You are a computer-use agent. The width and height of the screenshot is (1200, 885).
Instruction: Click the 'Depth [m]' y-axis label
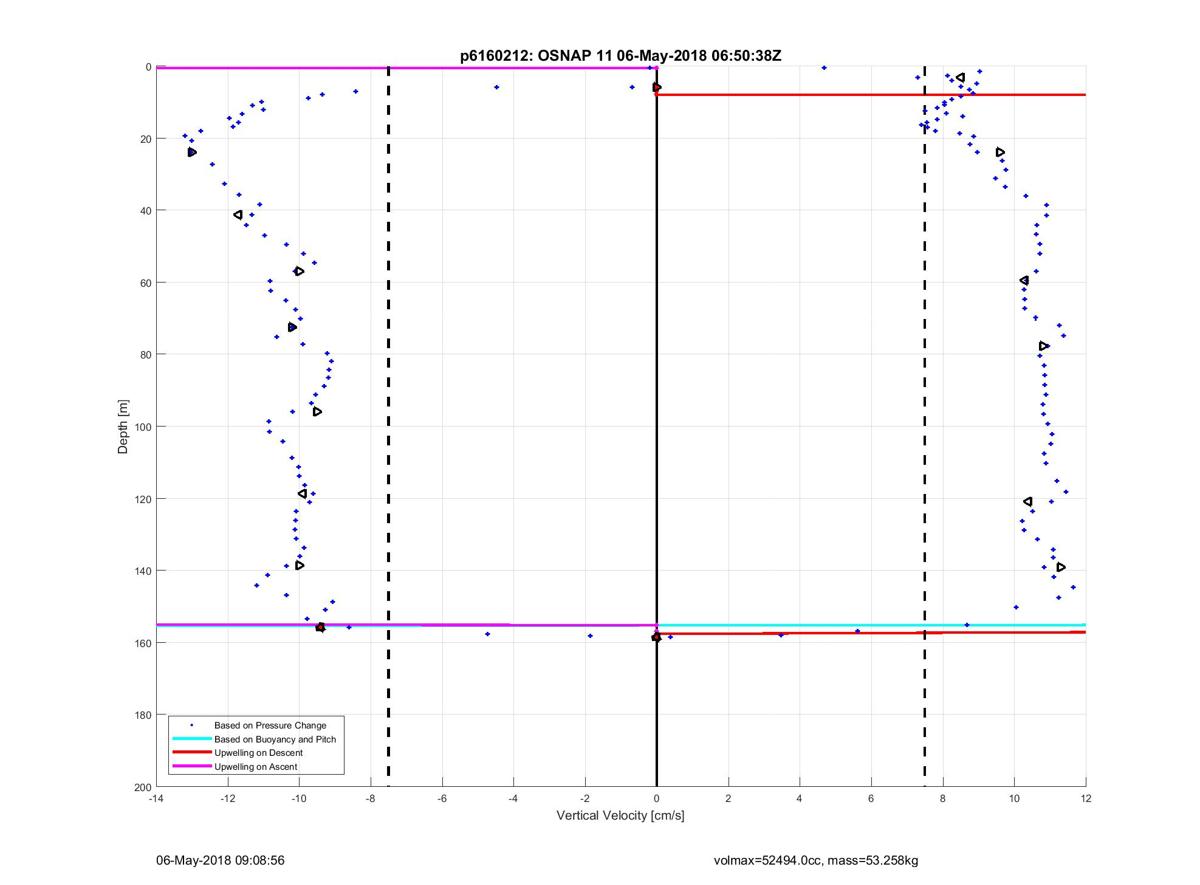pyautogui.click(x=124, y=427)
